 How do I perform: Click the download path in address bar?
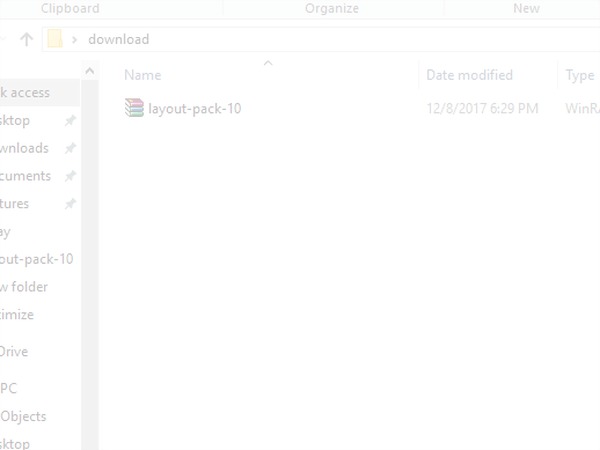point(119,39)
